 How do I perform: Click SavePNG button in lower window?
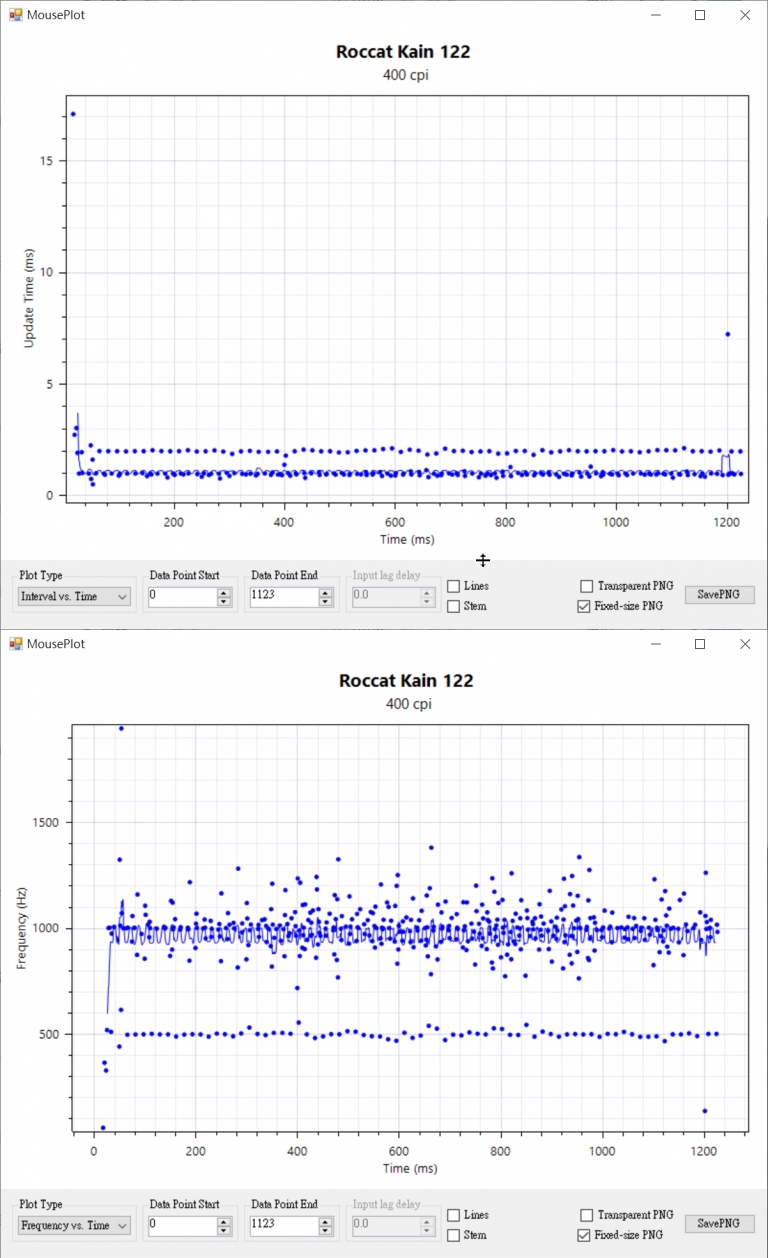tap(719, 1223)
